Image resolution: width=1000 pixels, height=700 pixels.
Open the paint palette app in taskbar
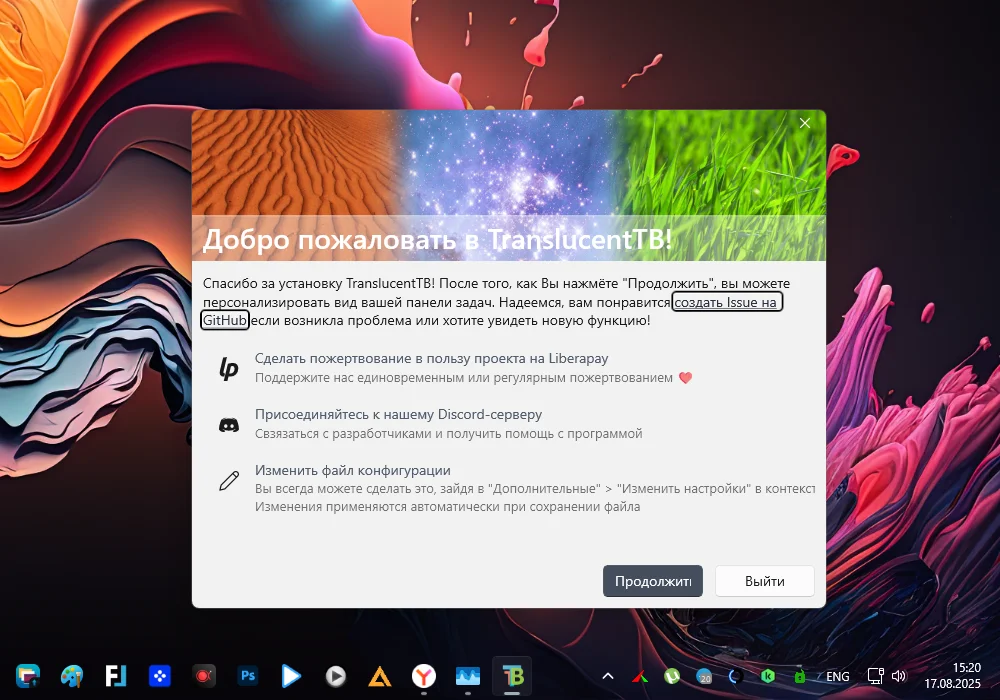pos(72,676)
